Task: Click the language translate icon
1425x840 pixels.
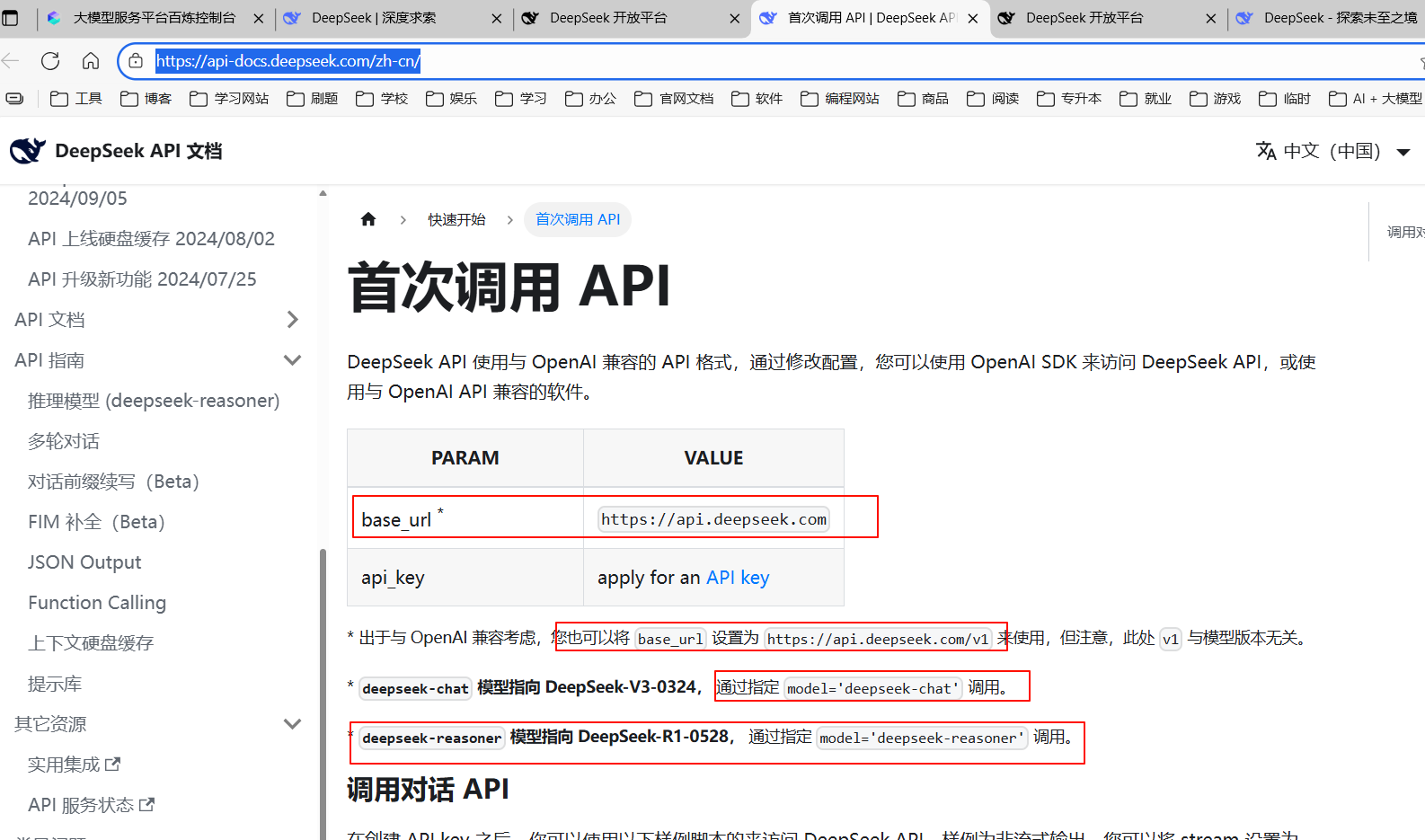Action: 1266,151
